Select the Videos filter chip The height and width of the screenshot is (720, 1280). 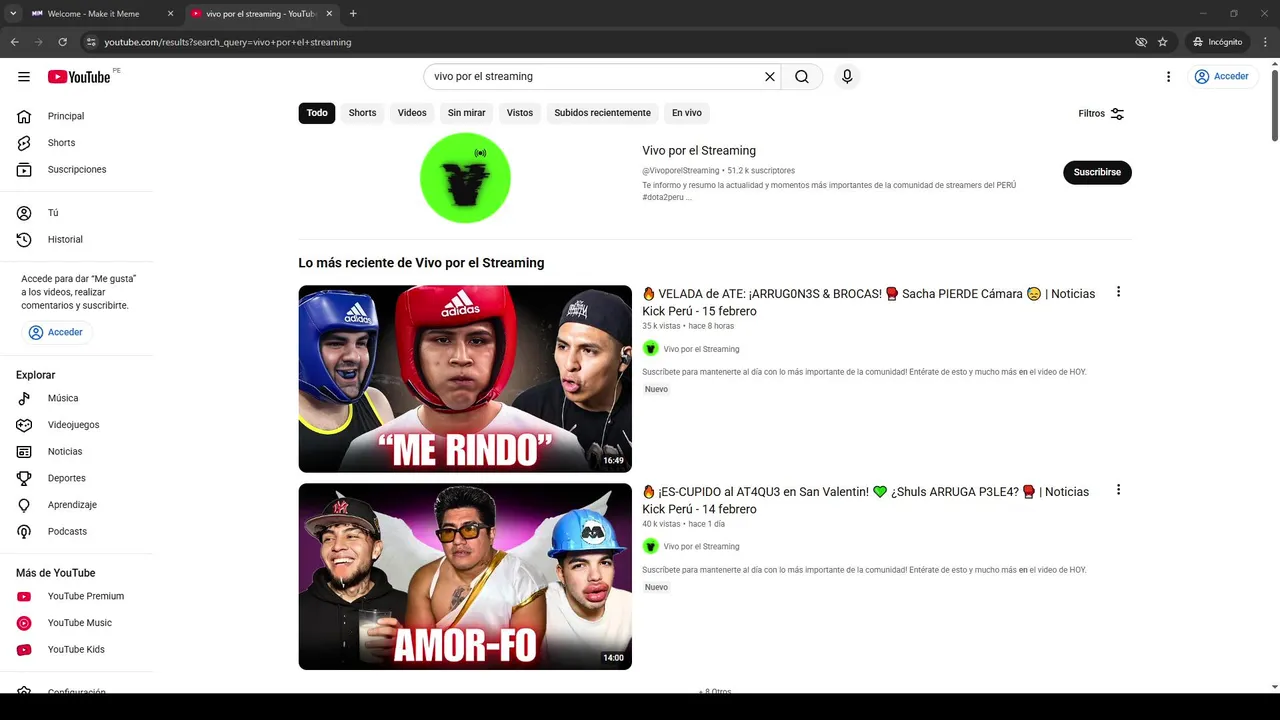pos(412,113)
